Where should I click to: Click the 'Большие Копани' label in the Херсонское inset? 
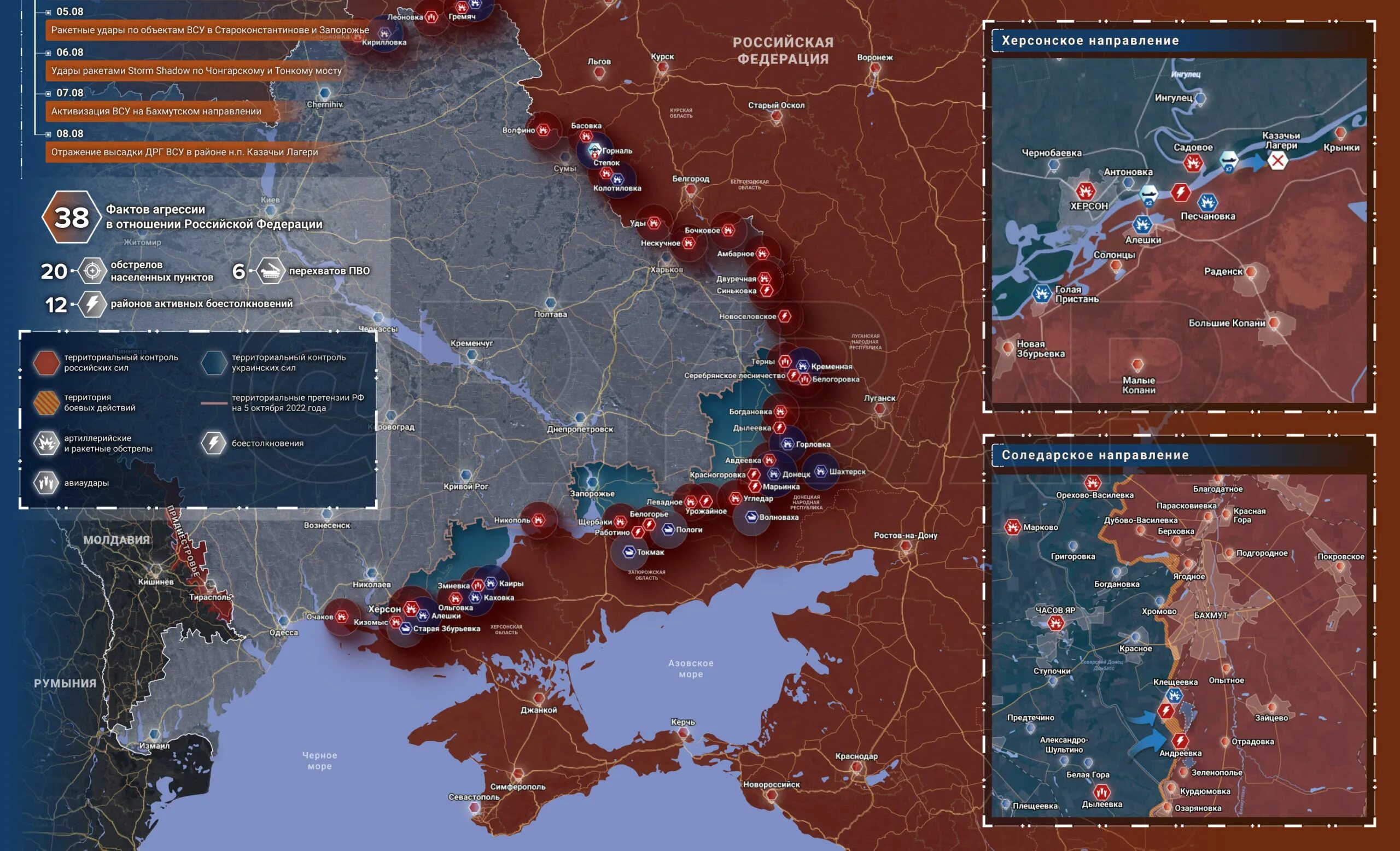click(1227, 322)
